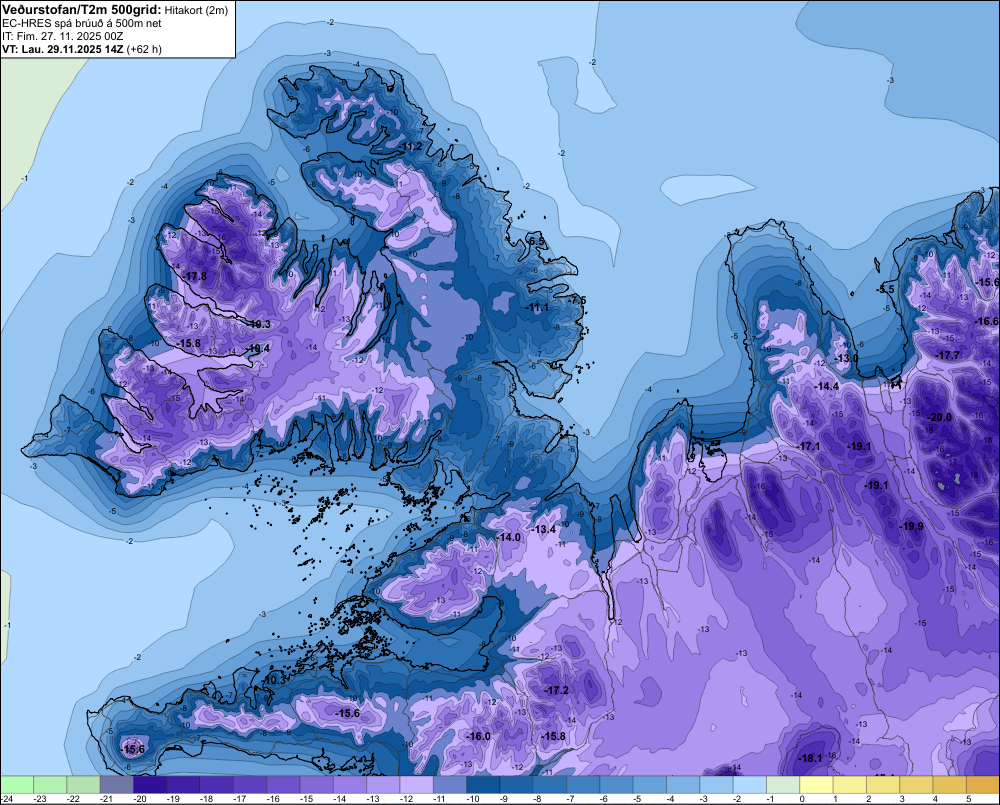Click the temperature value -19.9
The height and width of the screenshot is (805, 1000).
point(911,526)
